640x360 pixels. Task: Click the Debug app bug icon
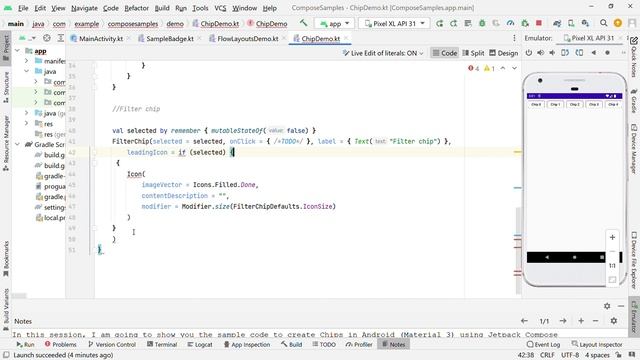(482, 23)
